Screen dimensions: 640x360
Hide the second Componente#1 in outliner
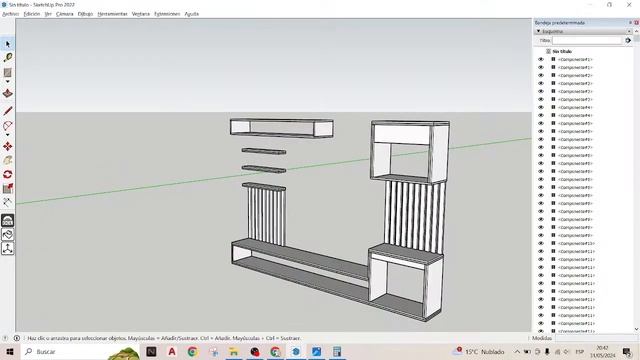point(541,67)
